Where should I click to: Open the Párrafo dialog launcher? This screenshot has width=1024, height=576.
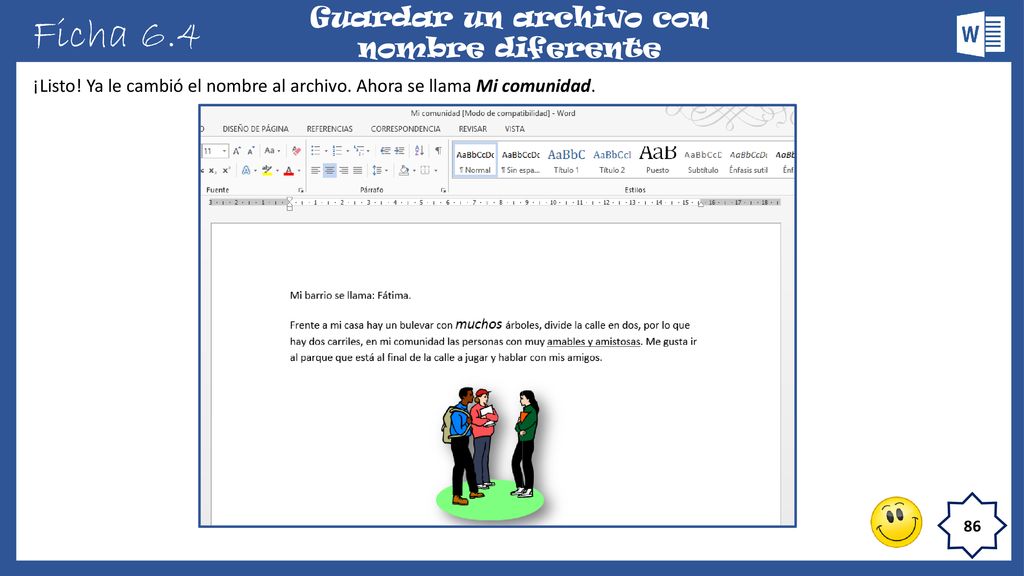443,190
